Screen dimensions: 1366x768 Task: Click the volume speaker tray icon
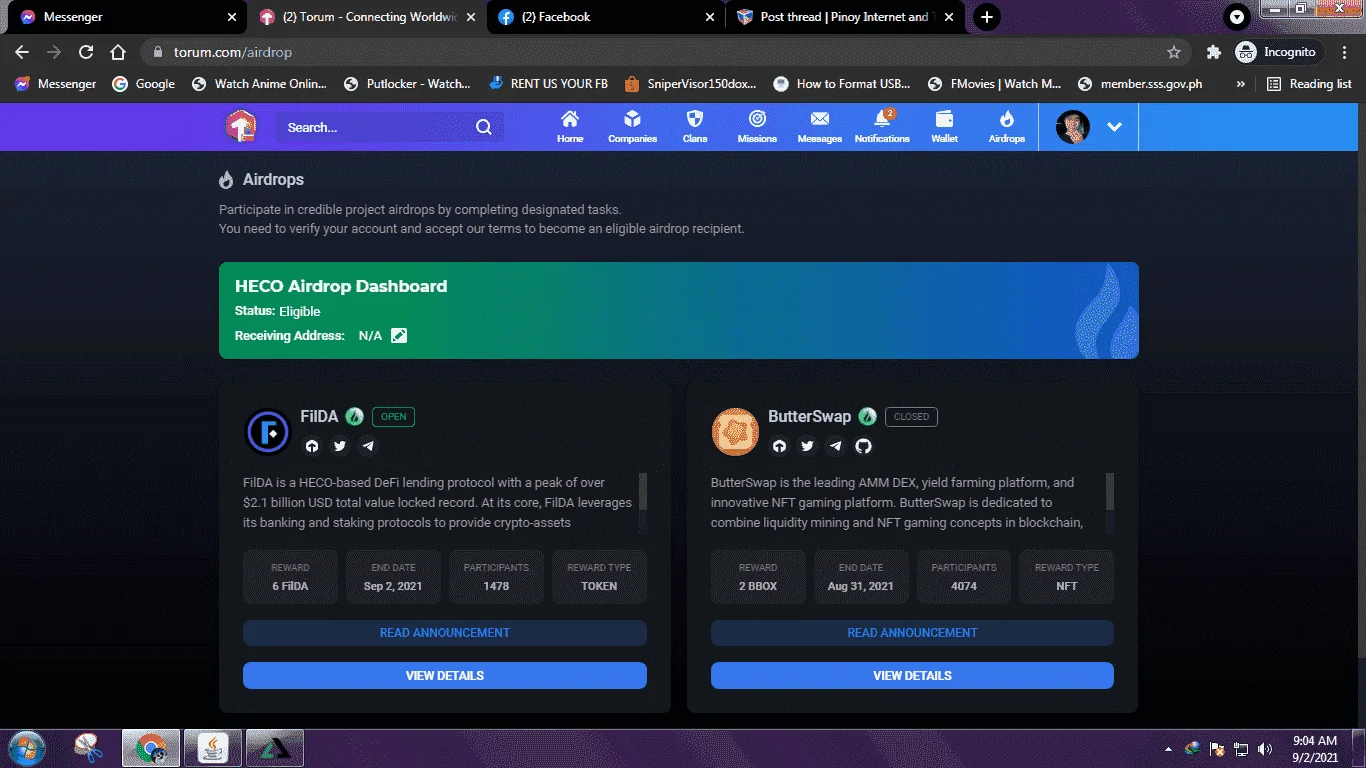(x=1264, y=748)
